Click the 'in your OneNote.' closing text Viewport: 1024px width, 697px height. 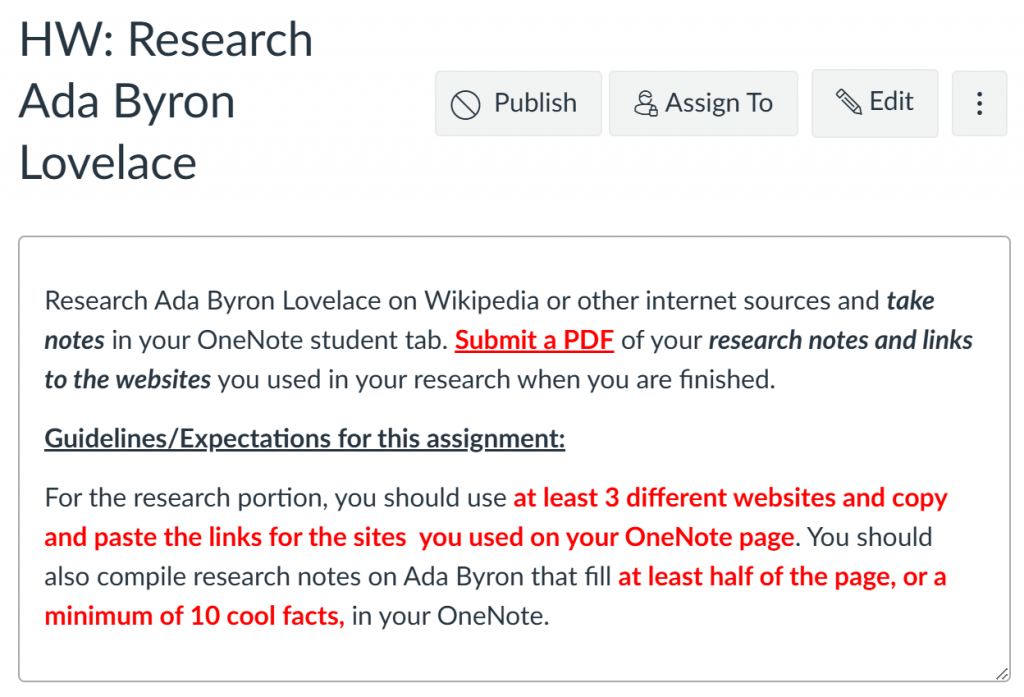click(x=451, y=616)
